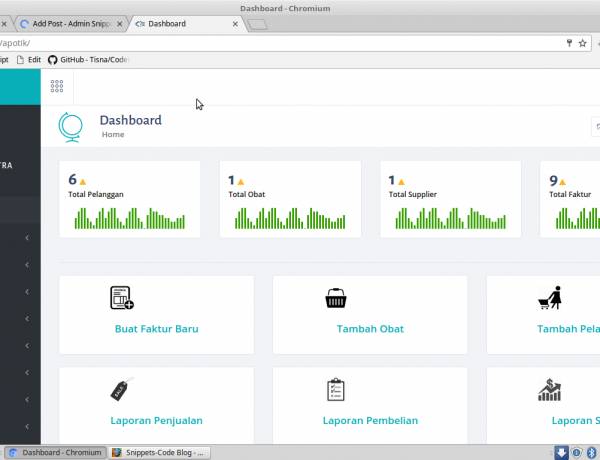Open the GitHub bookmark in bookmarks bar
Image resolution: width=600 pixels, height=460 pixels.
pyautogui.click(x=90, y=60)
